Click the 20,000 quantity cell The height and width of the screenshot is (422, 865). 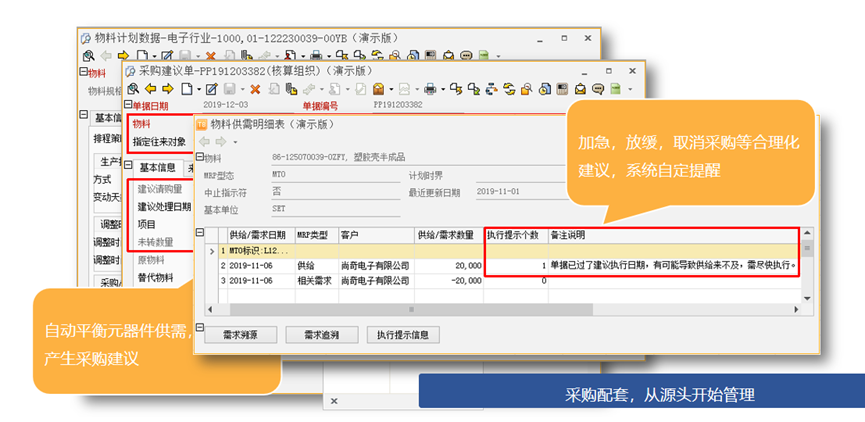tap(448, 266)
